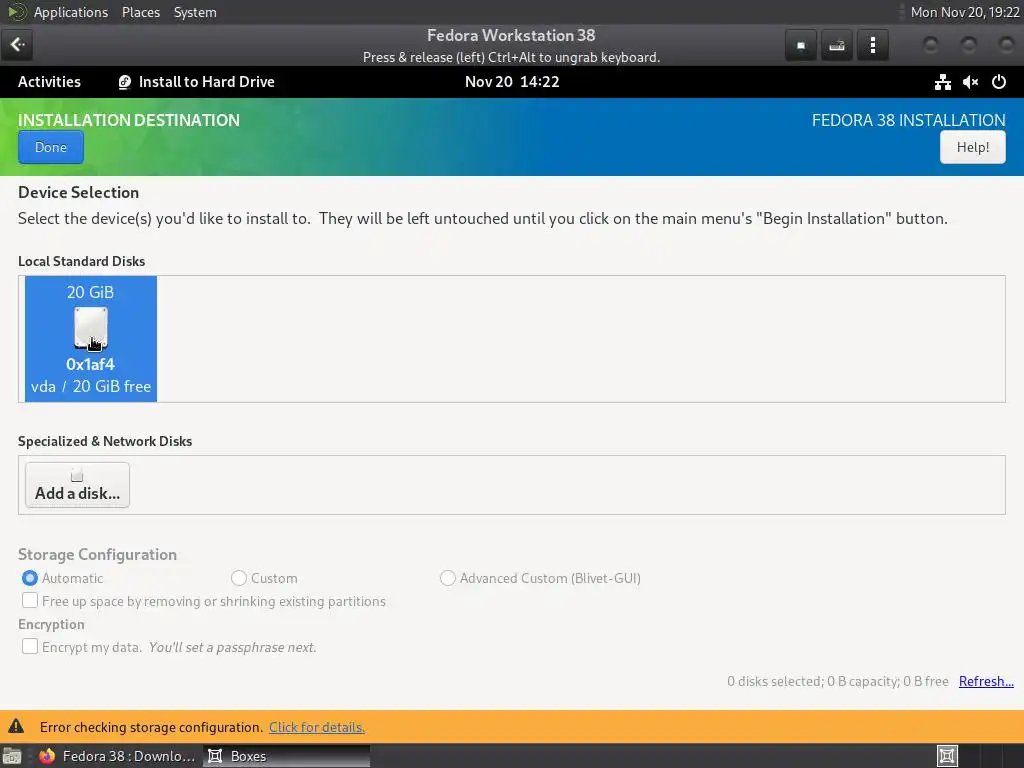Open the host Applications menu logo

[x=16, y=12]
